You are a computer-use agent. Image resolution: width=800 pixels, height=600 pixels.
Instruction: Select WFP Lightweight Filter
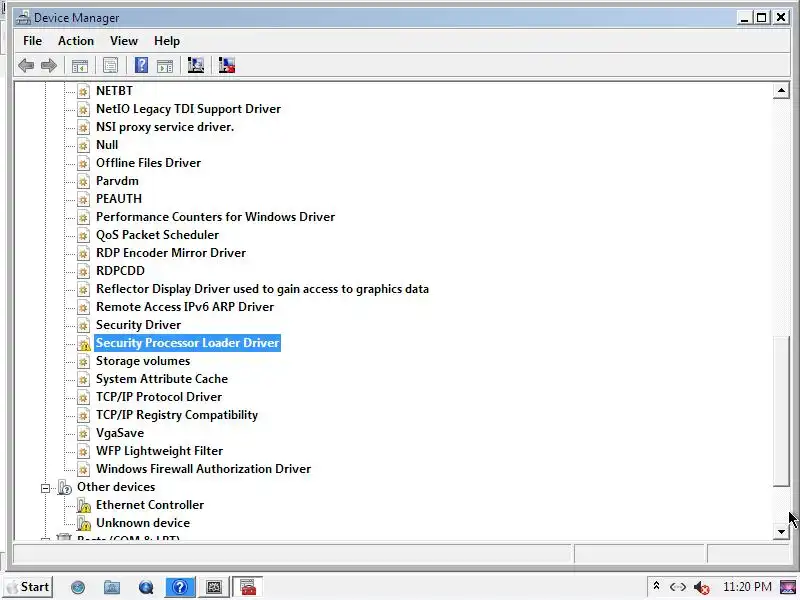(x=159, y=451)
